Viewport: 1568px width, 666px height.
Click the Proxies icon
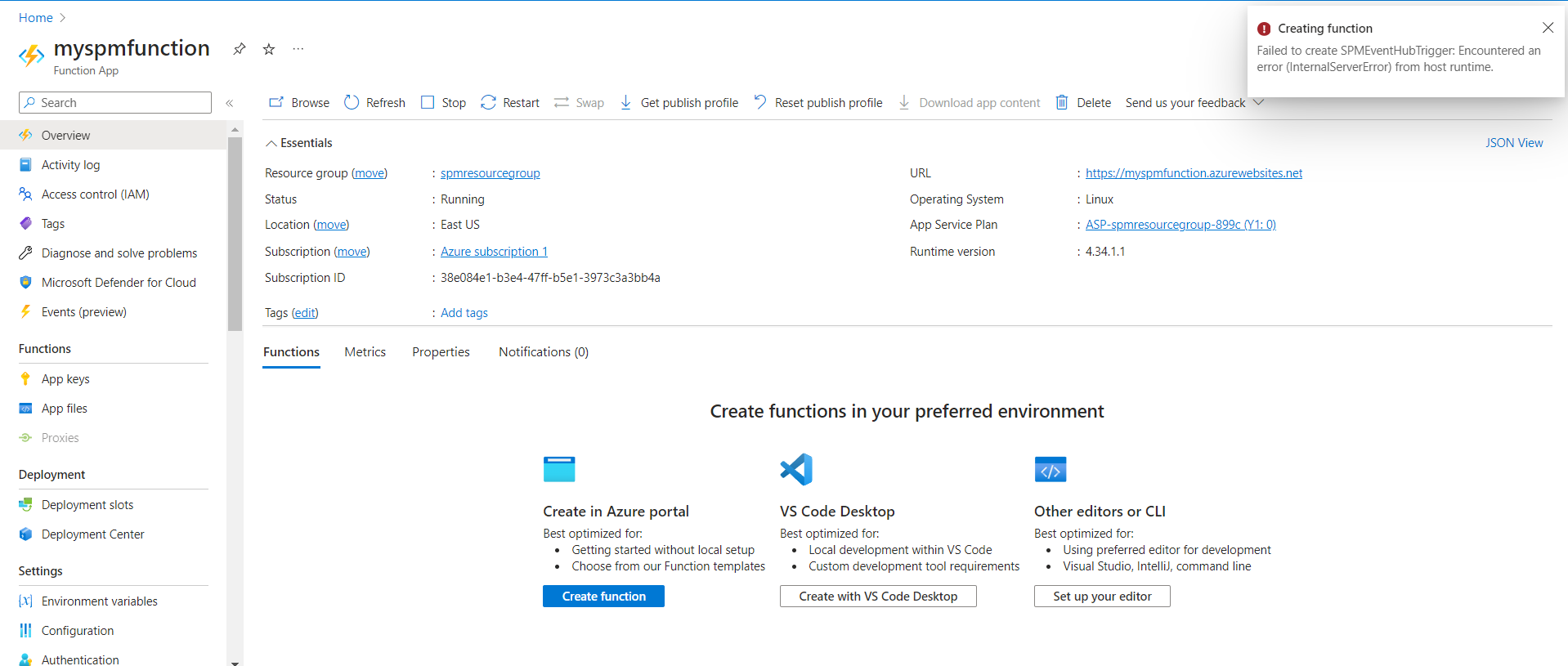point(25,438)
